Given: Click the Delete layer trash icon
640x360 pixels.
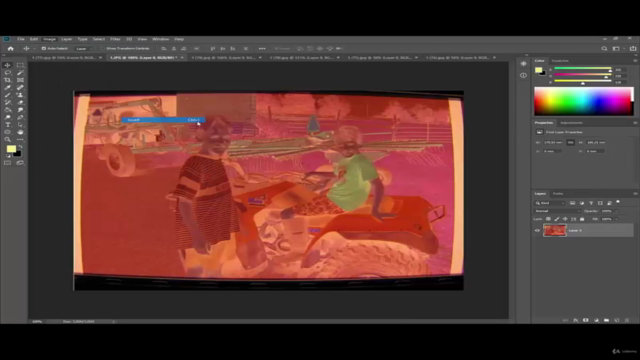Looking at the screenshot, I should [x=627, y=320].
